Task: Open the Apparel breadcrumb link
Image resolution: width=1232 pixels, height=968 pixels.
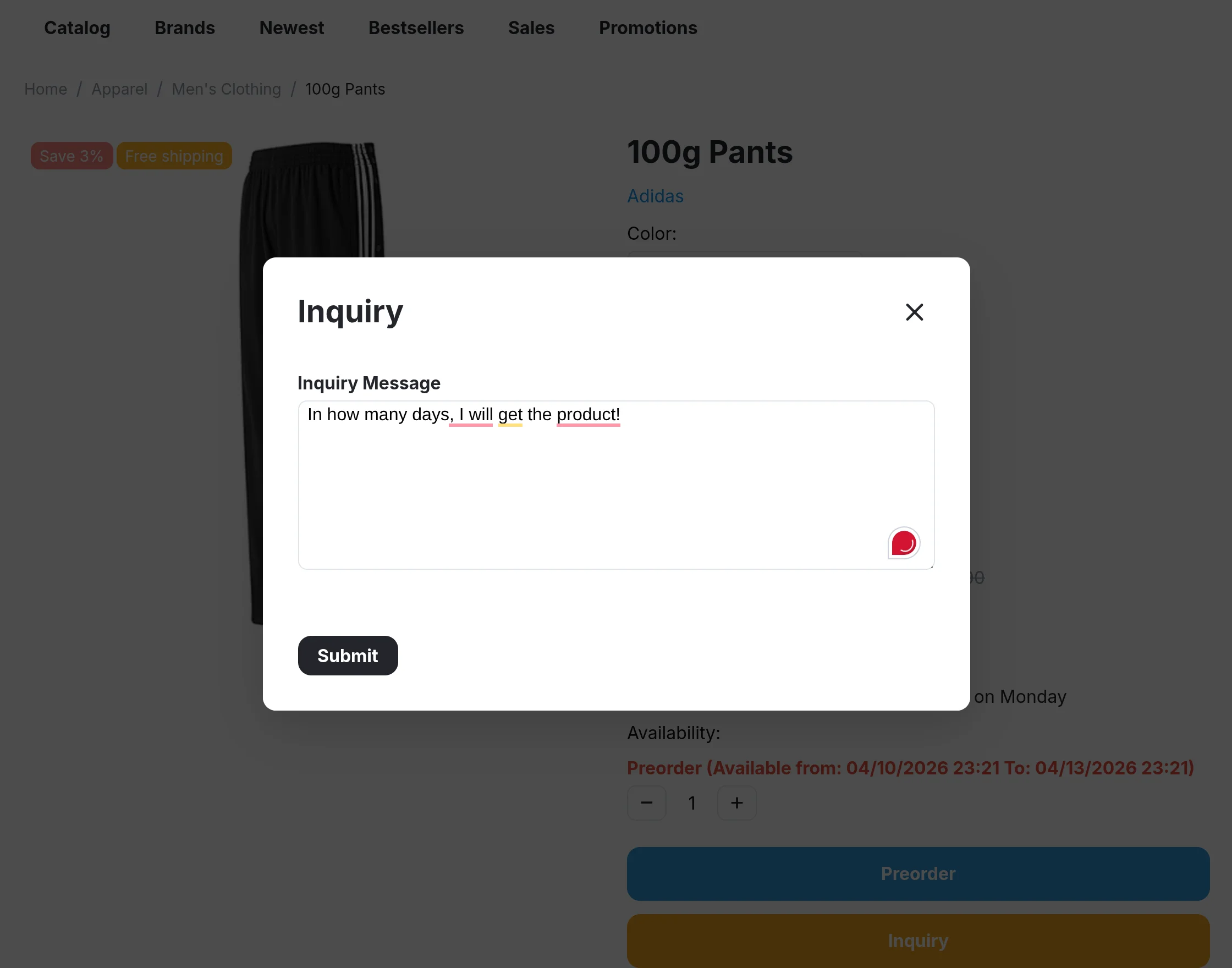Action: click(119, 89)
